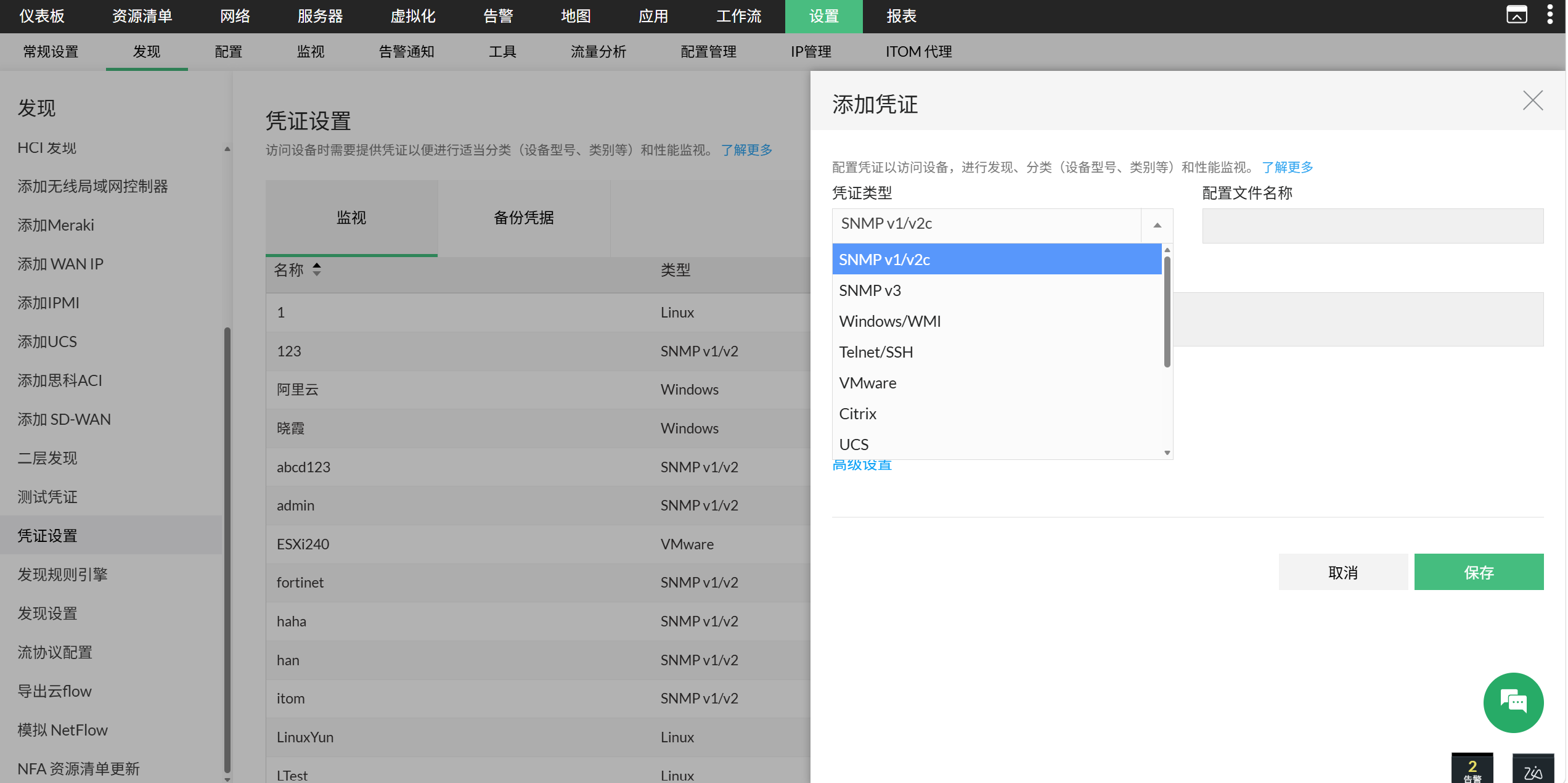Sort the table by 名称 arrows
The height and width of the screenshot is (783, 1568).
(317, 269)
